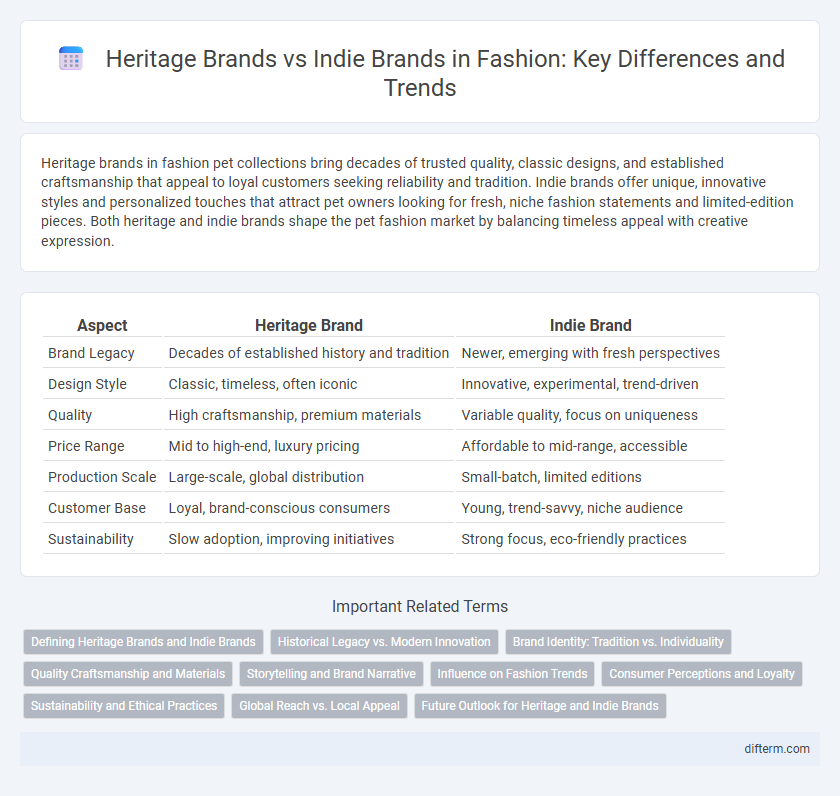Click 'Future Outlook for Heritage and Indie Brands' tag
Screen dimensions: 840x796
[540, 706]
